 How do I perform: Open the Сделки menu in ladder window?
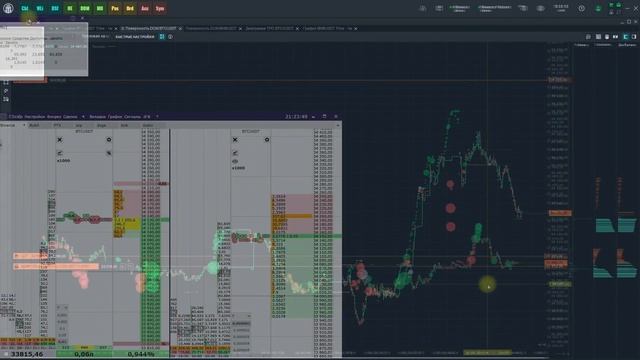click(x=70, y=117)
